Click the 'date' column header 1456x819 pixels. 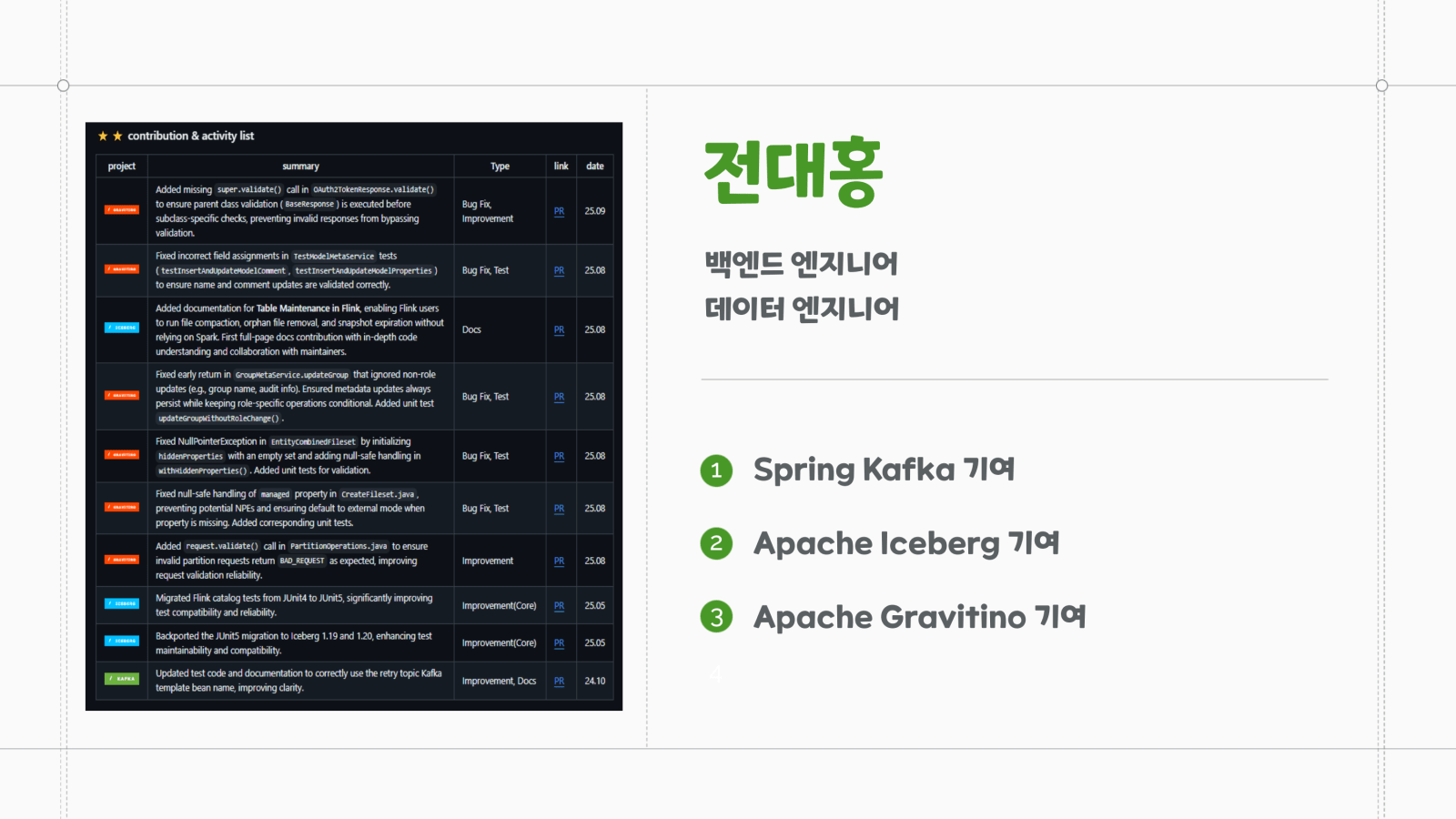coord(595,167)
